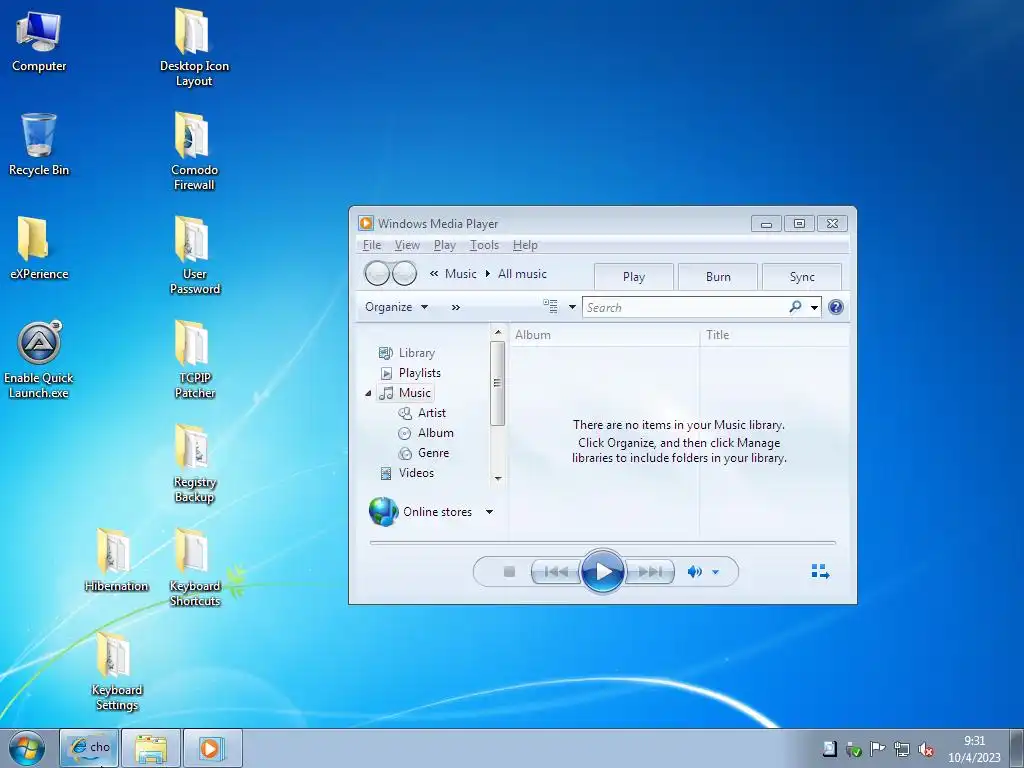Click the navigation pane scroll up arrow
Screen dimensions: 1024x768
click(x=498, y=332)
